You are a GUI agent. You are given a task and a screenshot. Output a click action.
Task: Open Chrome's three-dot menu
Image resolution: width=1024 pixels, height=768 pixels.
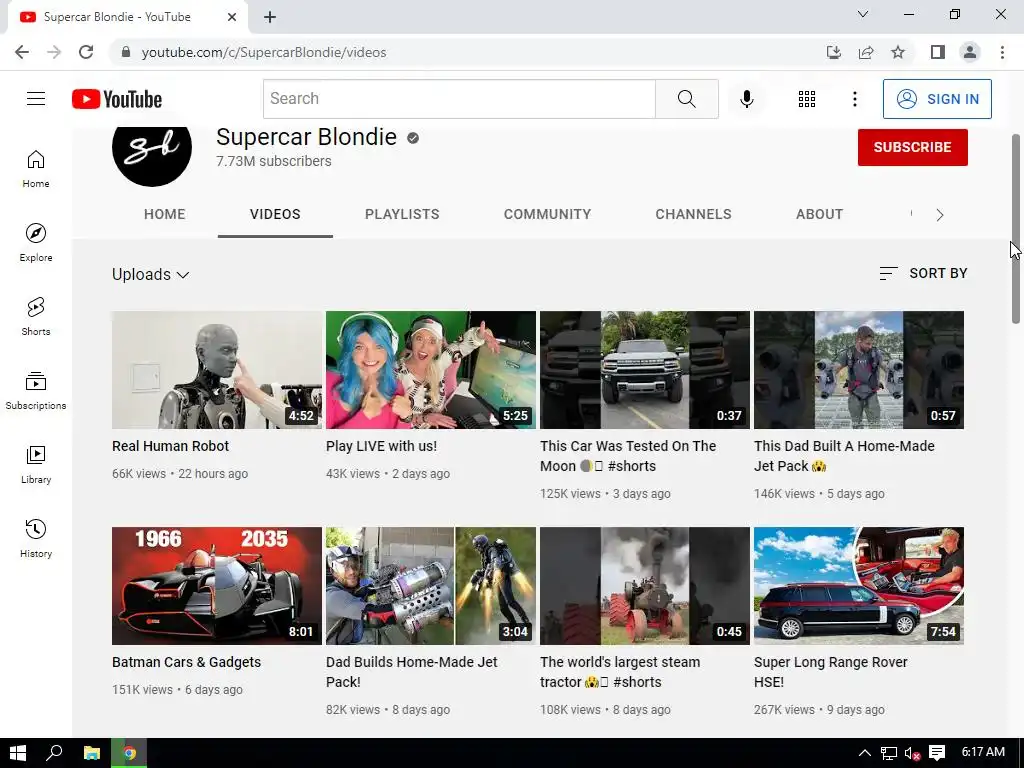tap(1002, 52)
